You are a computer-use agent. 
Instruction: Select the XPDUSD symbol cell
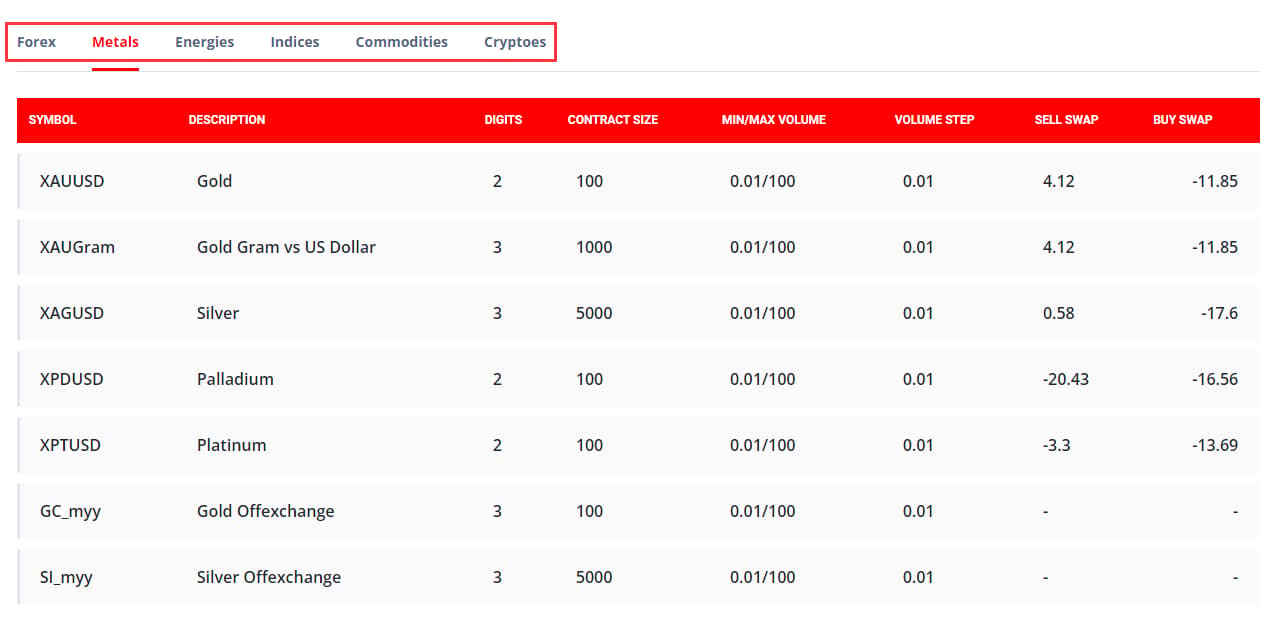pyautogui.click(x=72, y=379)
